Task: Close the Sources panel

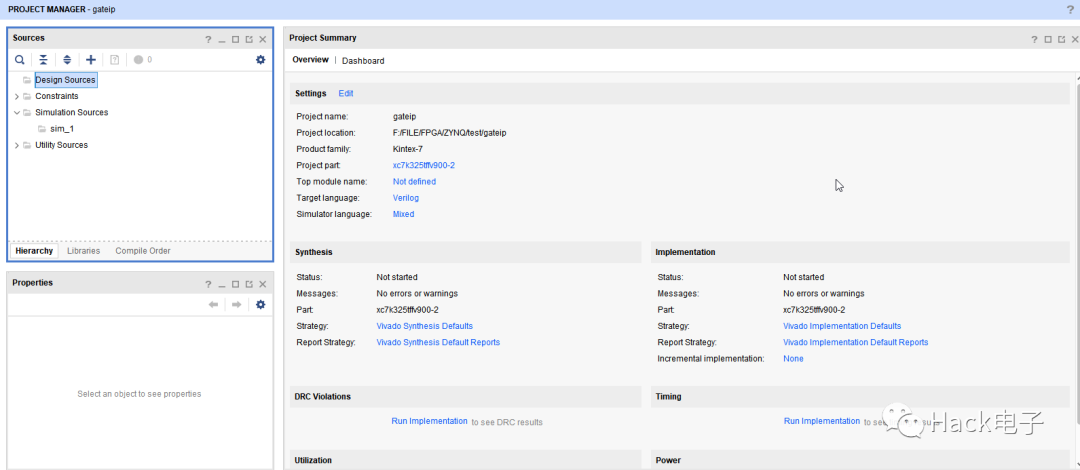Action: click(262, 39)
